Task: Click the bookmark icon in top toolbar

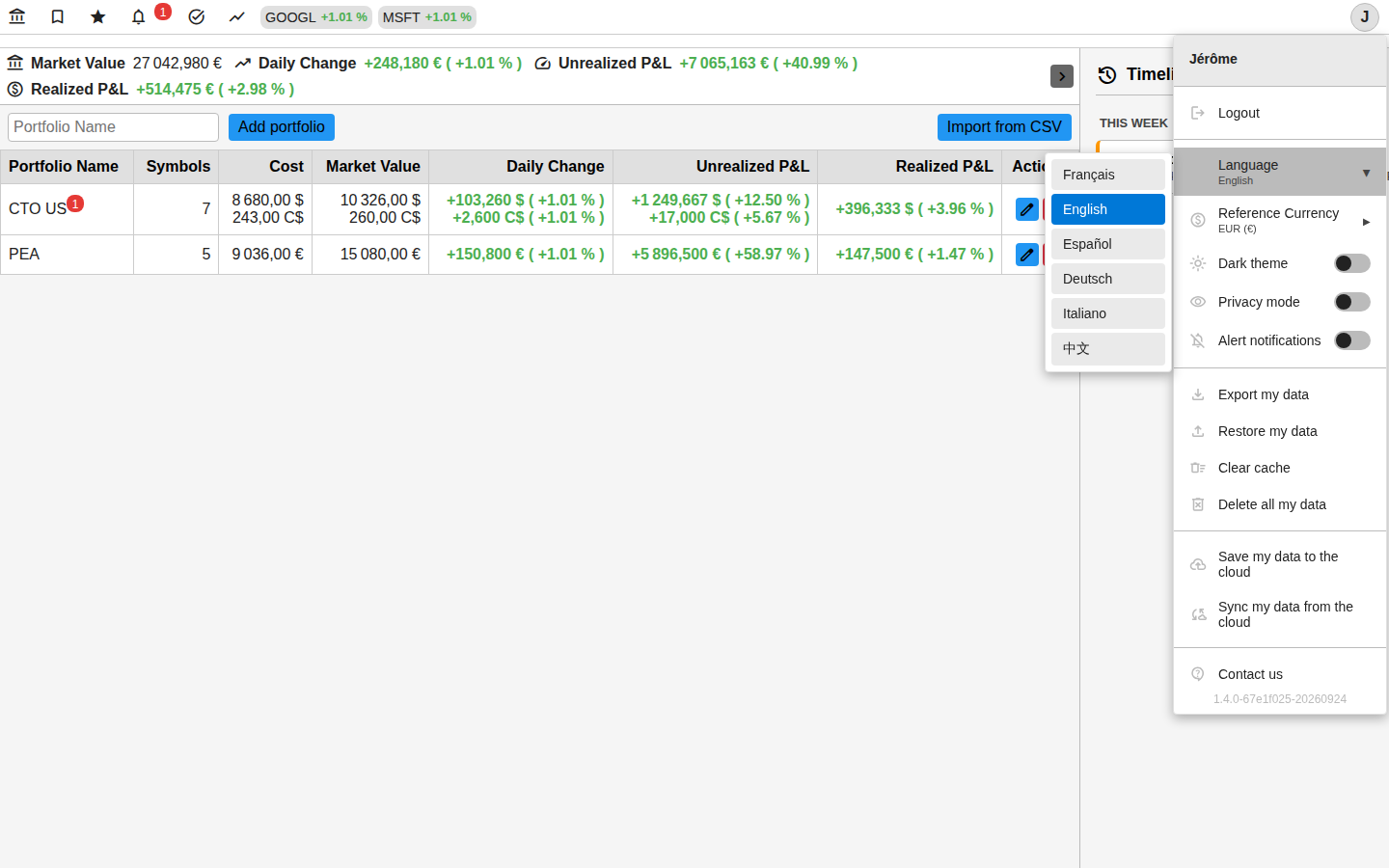Action: point(58,16)
